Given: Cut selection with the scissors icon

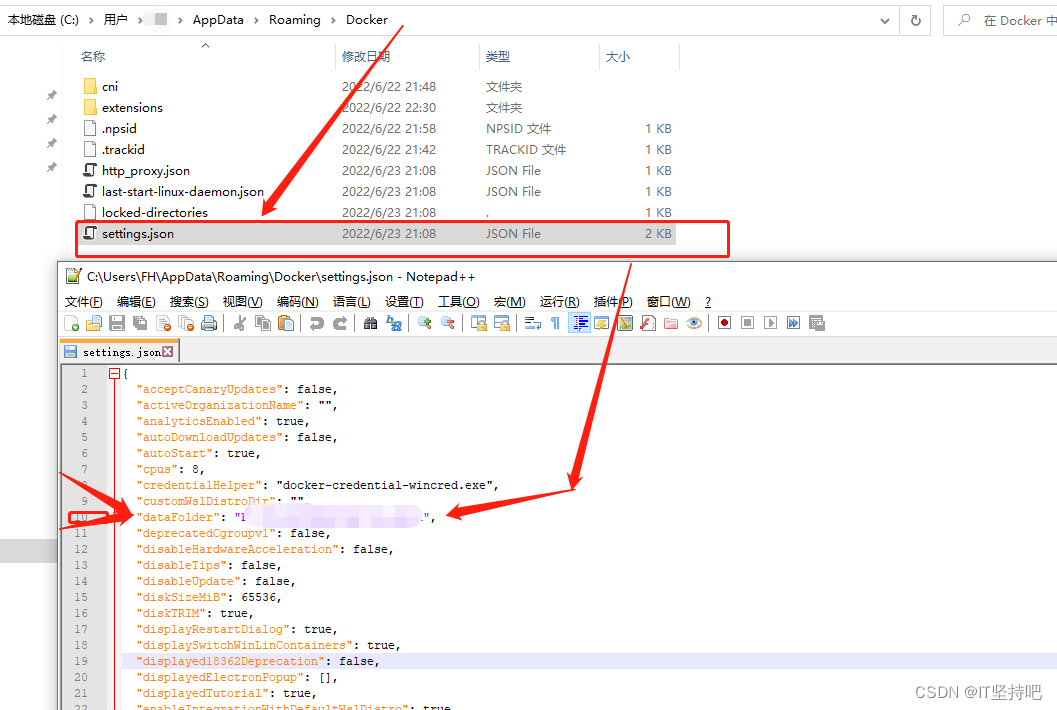Looking at the screenshot, I should (x=239, y=324).
